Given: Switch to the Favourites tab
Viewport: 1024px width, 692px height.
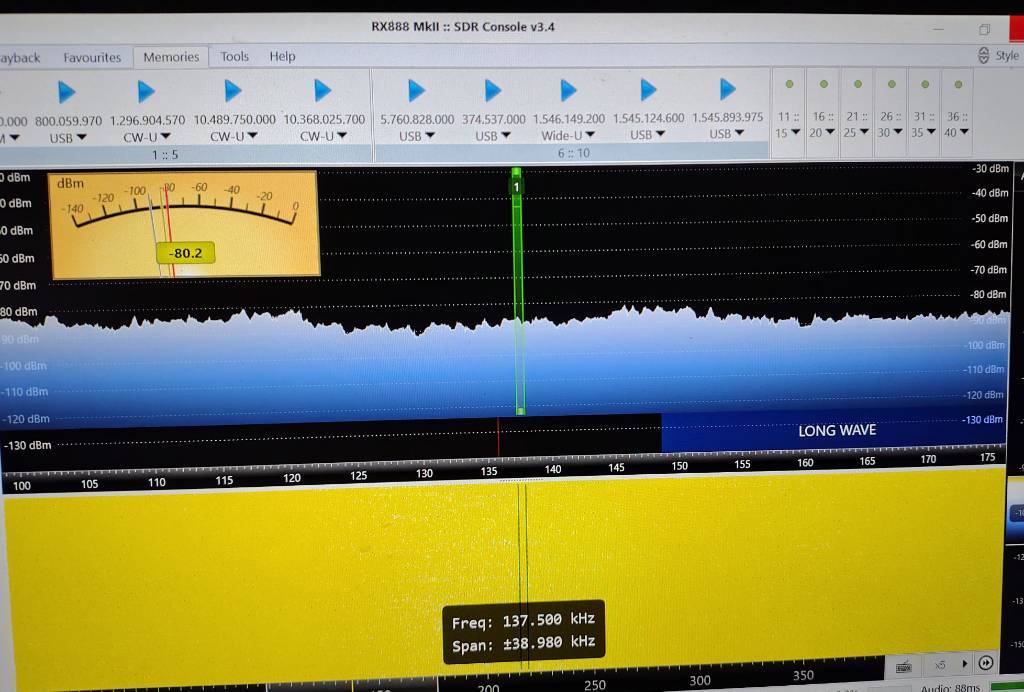Looking at the screenshot, I should (92, 57).
